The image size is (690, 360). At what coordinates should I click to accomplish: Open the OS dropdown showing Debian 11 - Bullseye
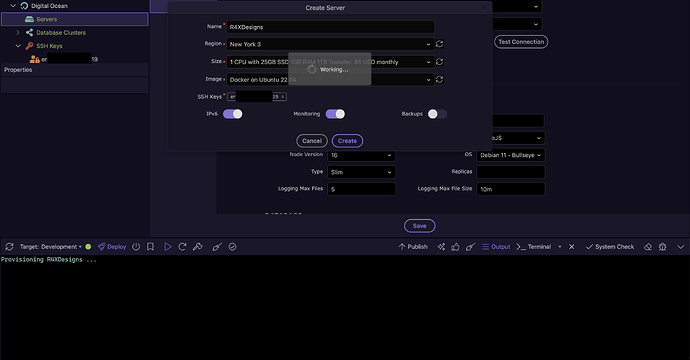click(x=510, y=155)
